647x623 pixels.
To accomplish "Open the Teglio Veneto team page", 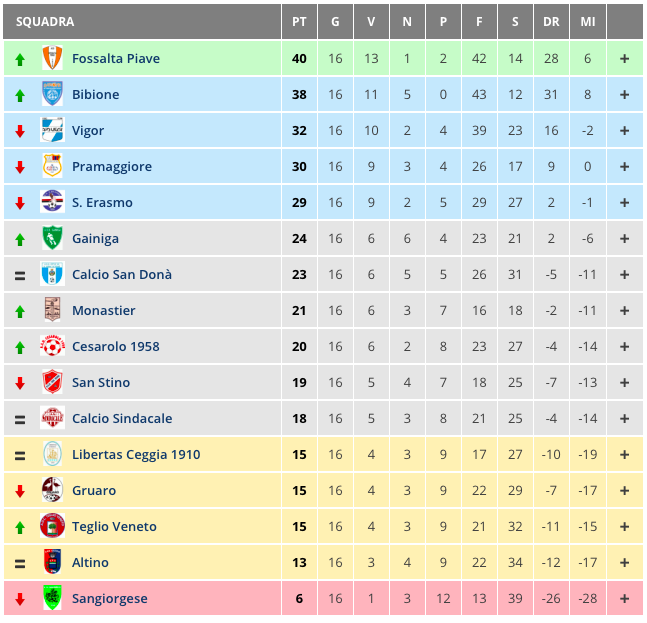I will pyautogui.click(x=114, y=526).
